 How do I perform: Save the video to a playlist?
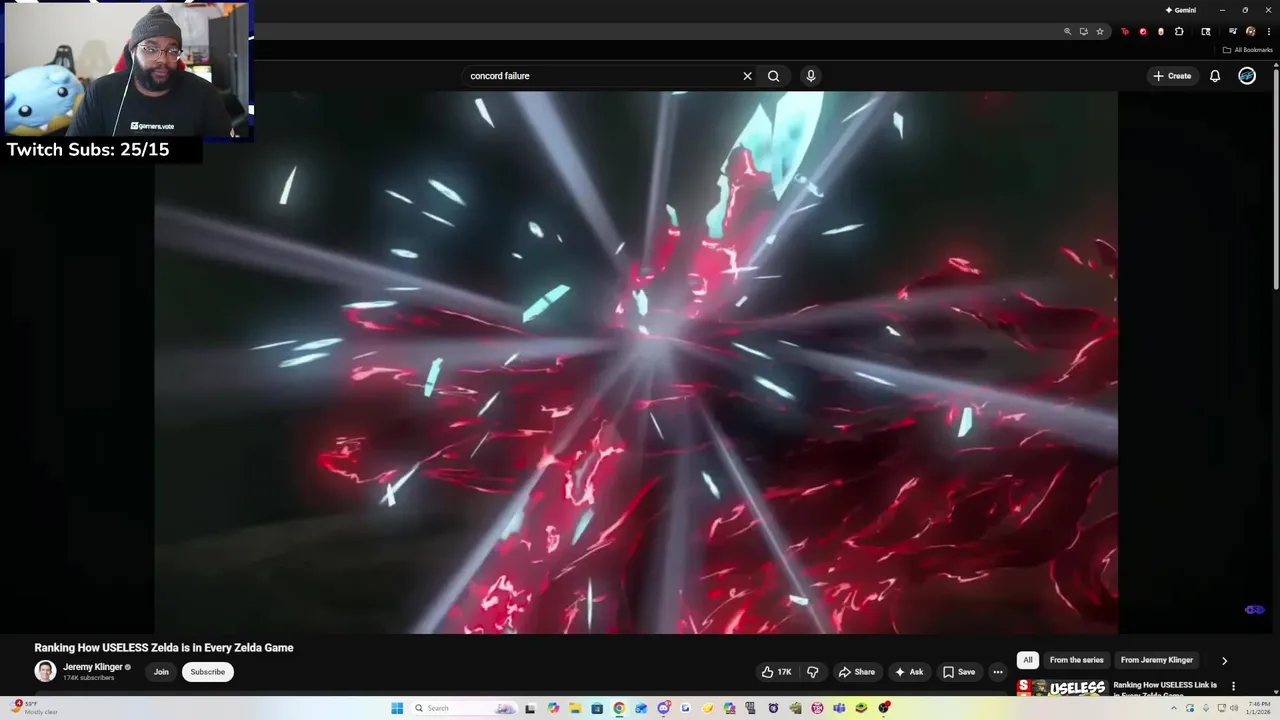click(959, 672)
